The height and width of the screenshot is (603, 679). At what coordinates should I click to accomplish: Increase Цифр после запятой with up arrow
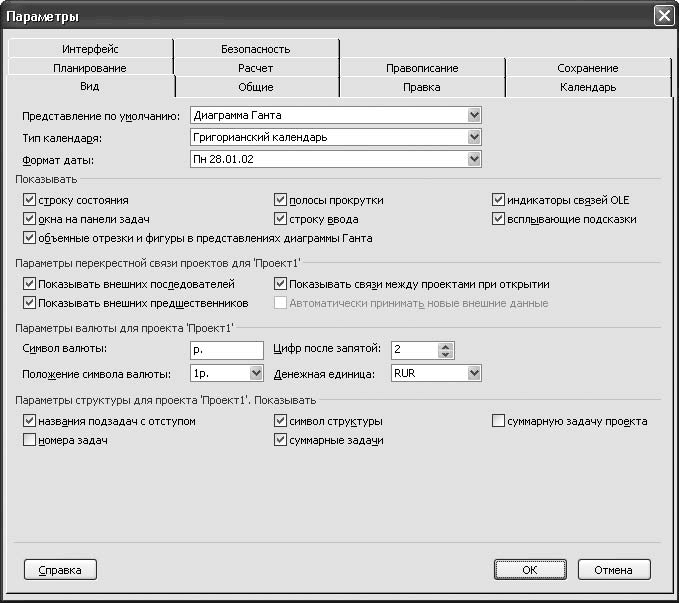pos(446,345)
